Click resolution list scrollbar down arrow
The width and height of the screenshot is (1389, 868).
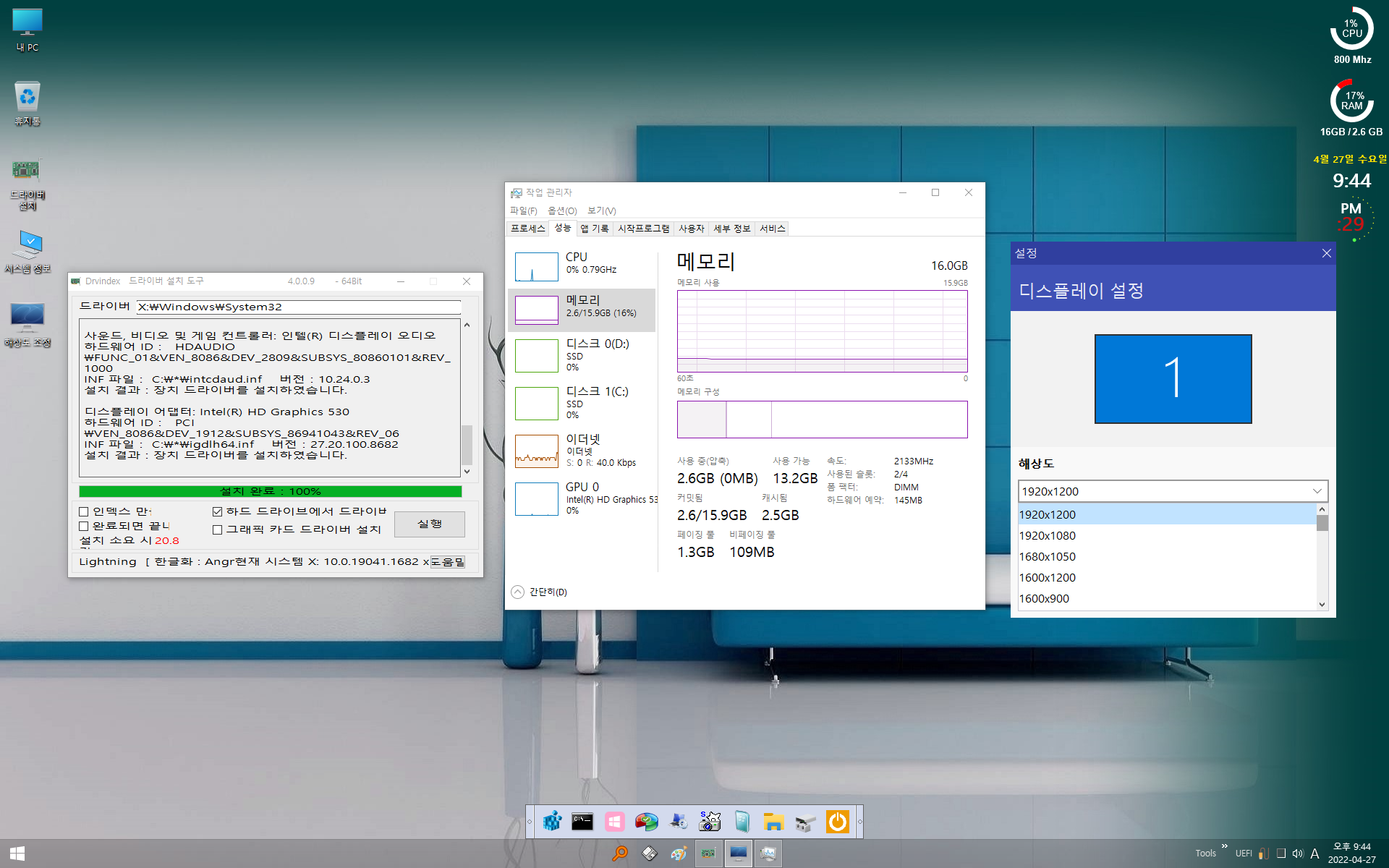pyautogui.click(x=1322, y=605)
